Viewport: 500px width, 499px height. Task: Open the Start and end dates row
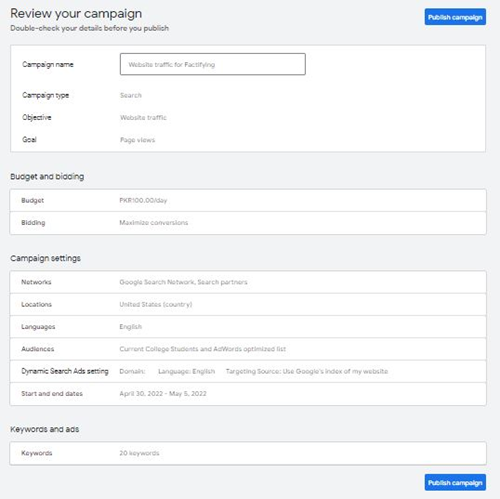pos(248,394)
